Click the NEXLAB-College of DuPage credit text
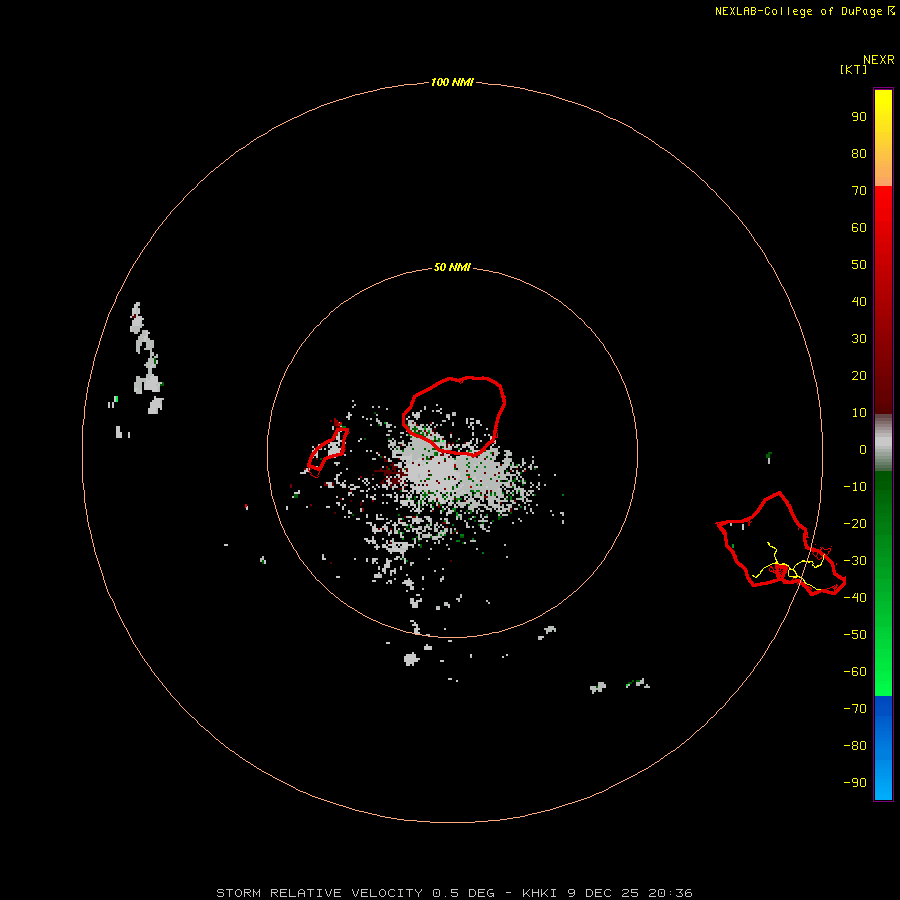This screenshot has height=900, width=900. coord(804,11)
